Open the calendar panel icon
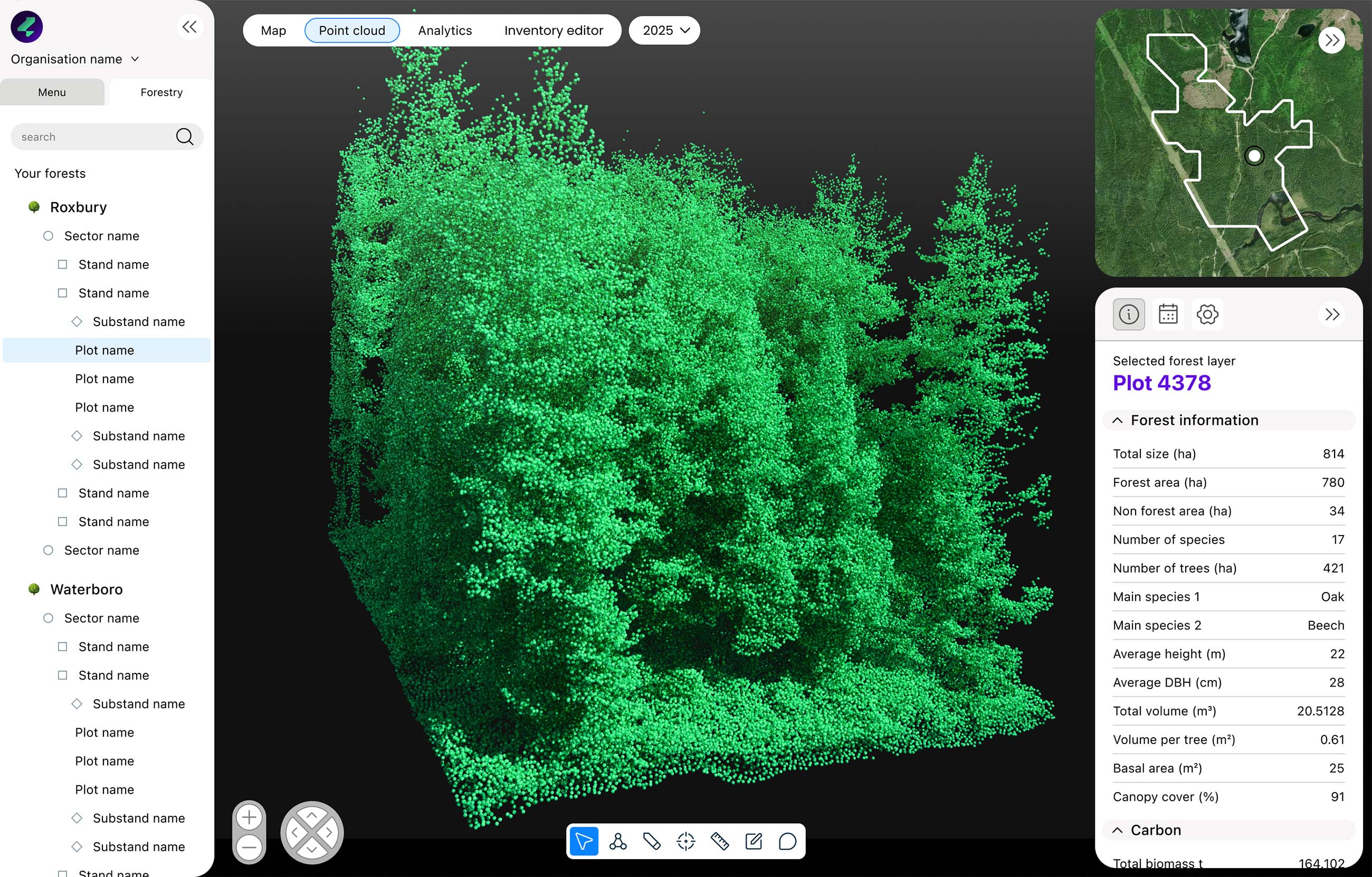Image resolution: width=1372 pixels, height=877 pixels. tap(1167, 314)
